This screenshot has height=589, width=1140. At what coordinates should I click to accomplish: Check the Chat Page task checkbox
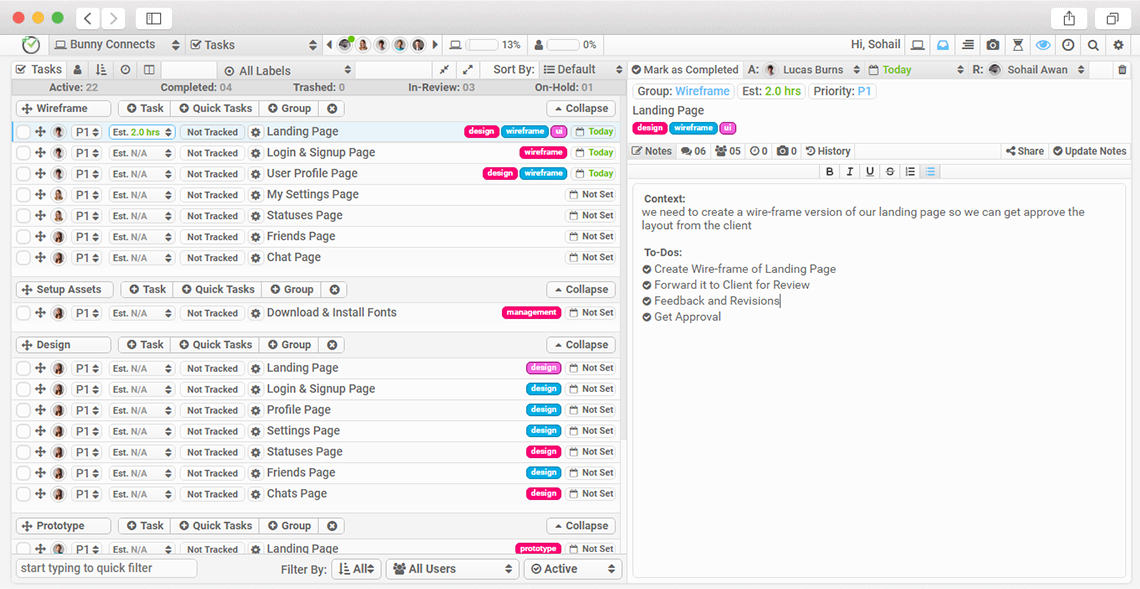(x=24, y=257)
